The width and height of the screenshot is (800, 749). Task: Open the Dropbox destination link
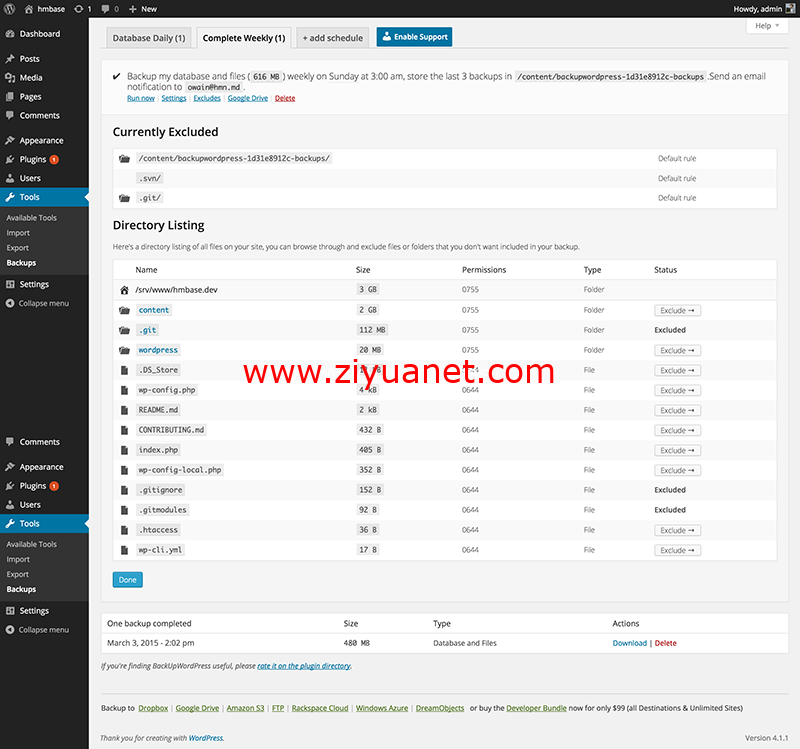153,708
